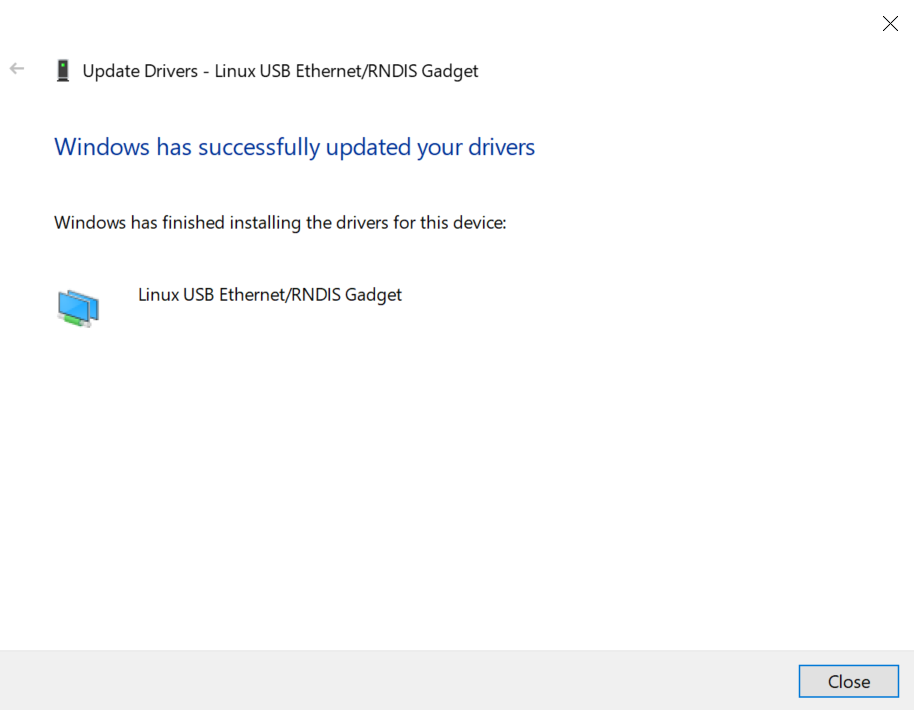Click the network adapter monitors icon
This screenshot has width=914, height=710.
point(78,308)
